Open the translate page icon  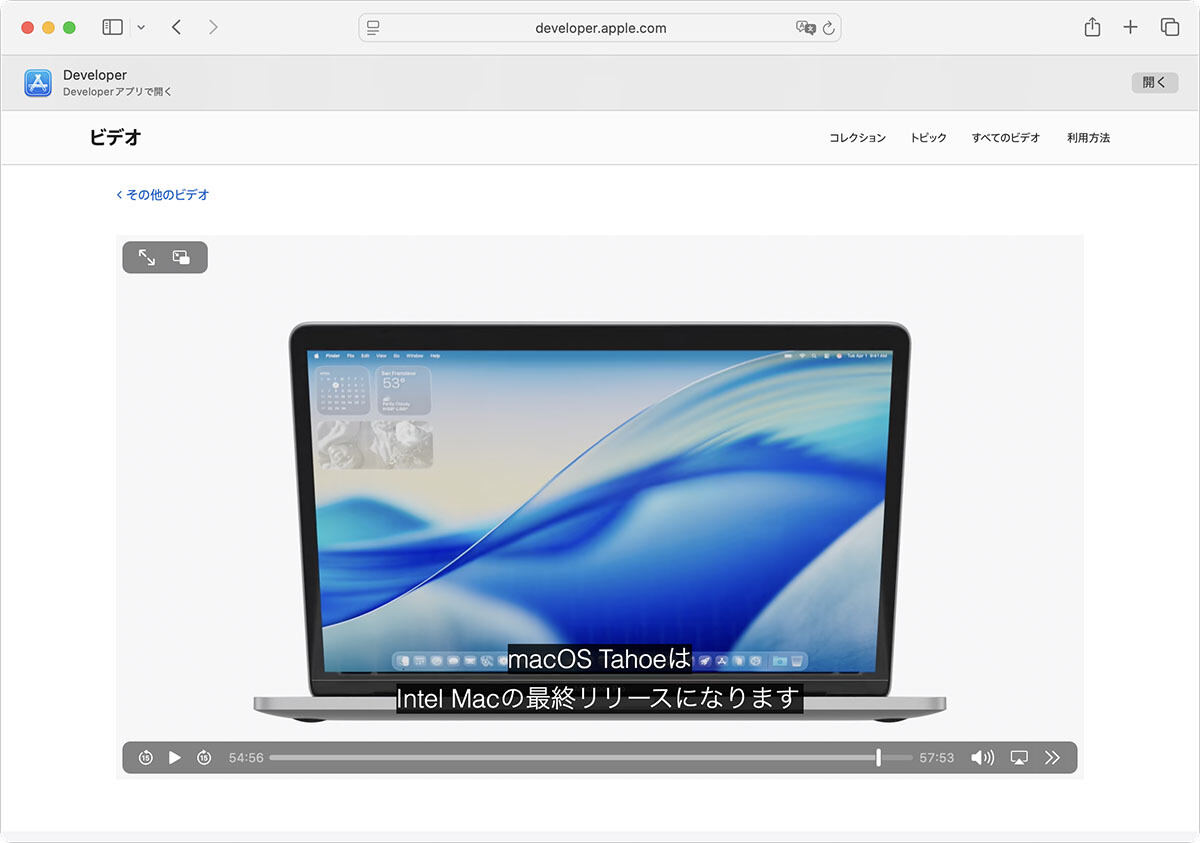pos(805,28)
